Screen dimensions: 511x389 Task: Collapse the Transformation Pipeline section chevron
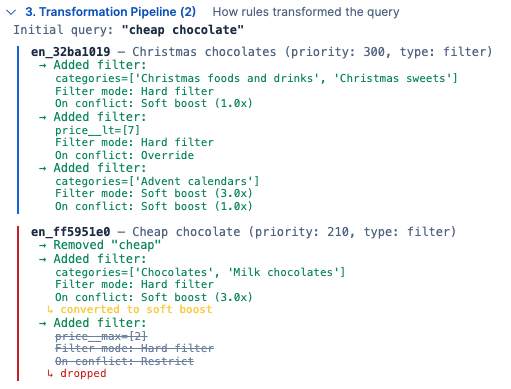11,12
